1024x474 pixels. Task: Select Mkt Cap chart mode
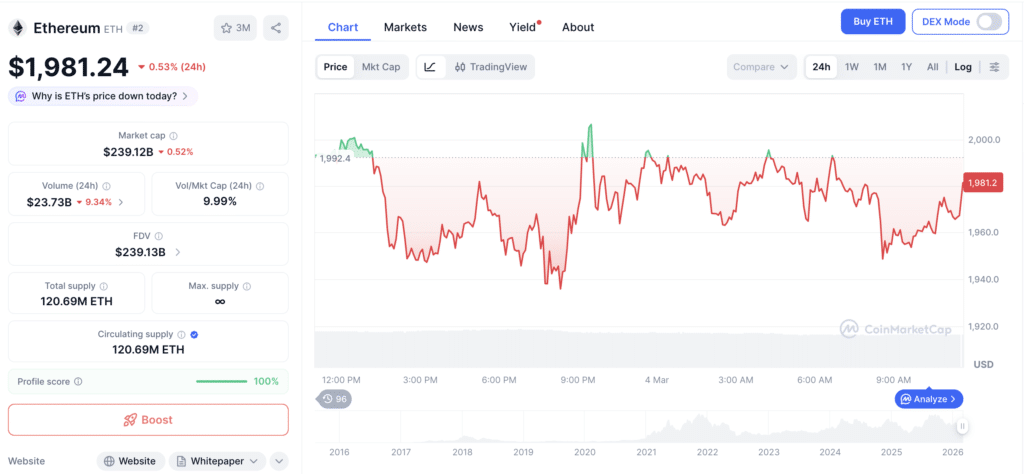[x=381, y=67]
